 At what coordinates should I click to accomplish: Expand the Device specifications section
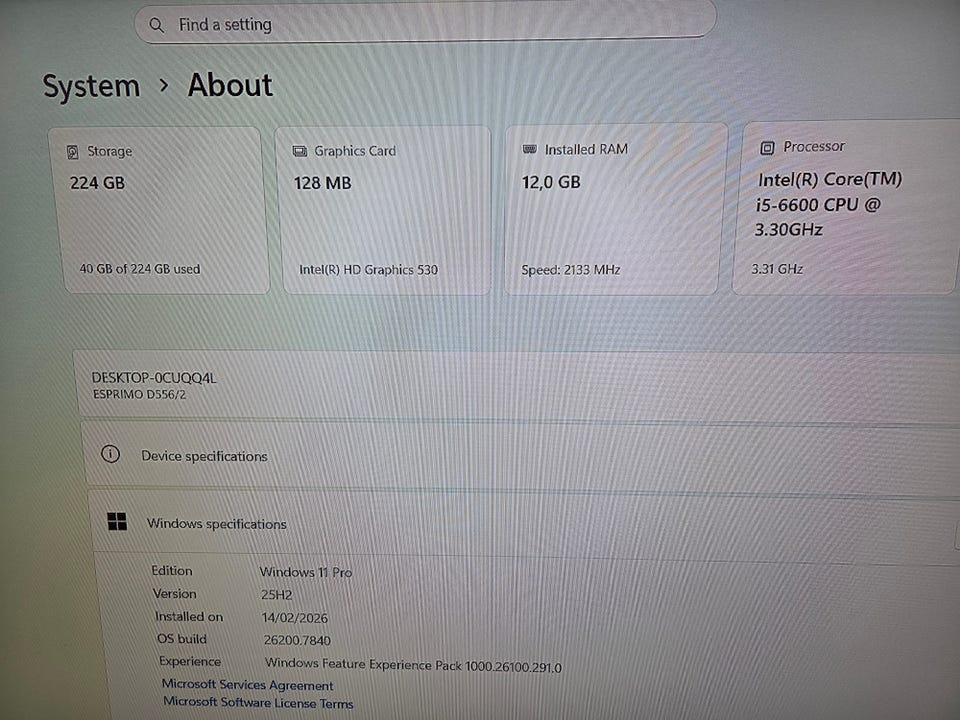pos(520,454)
